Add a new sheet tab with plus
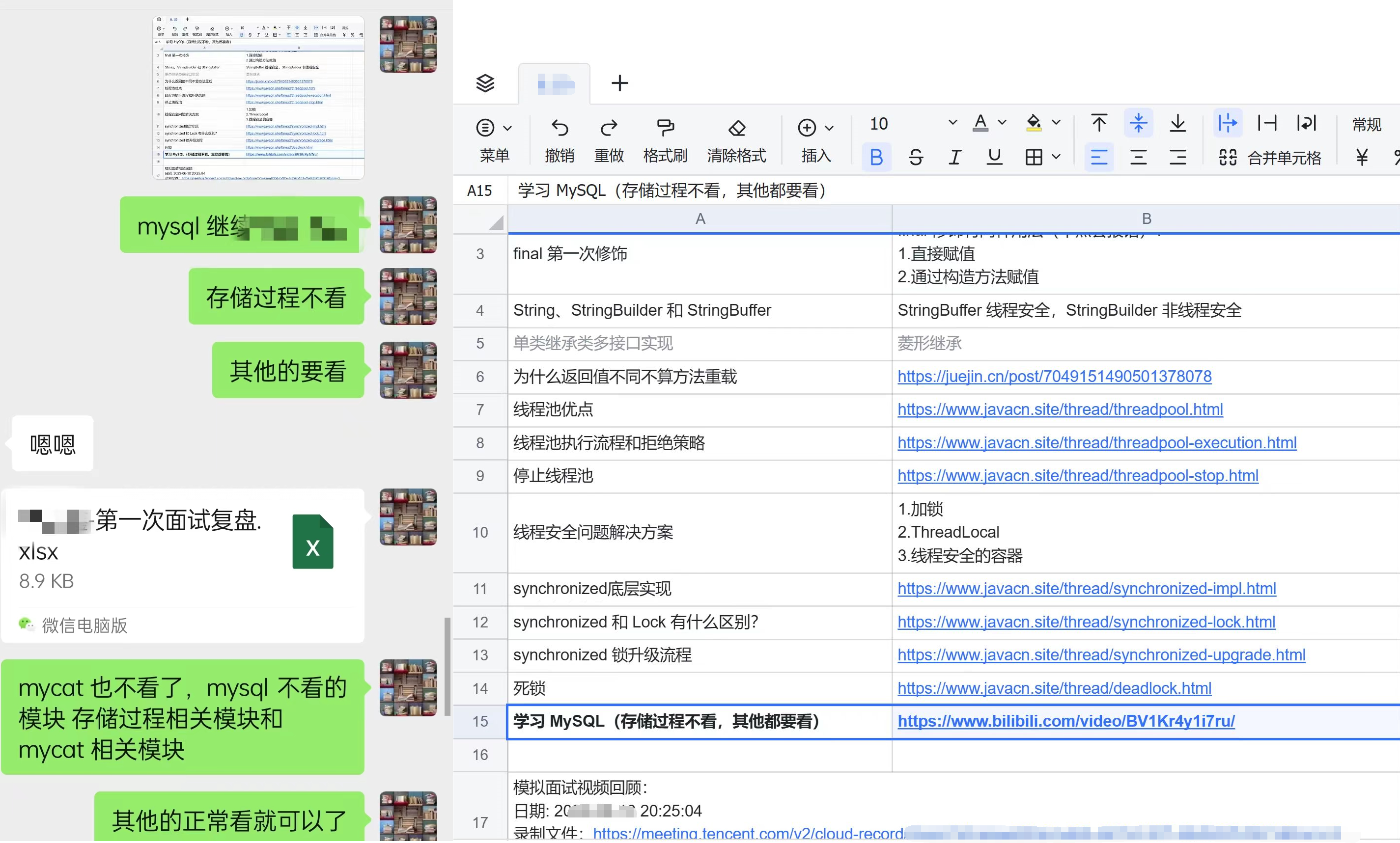Image resolution: width=1400 pixels, height=843 pixels. (619, 83)
